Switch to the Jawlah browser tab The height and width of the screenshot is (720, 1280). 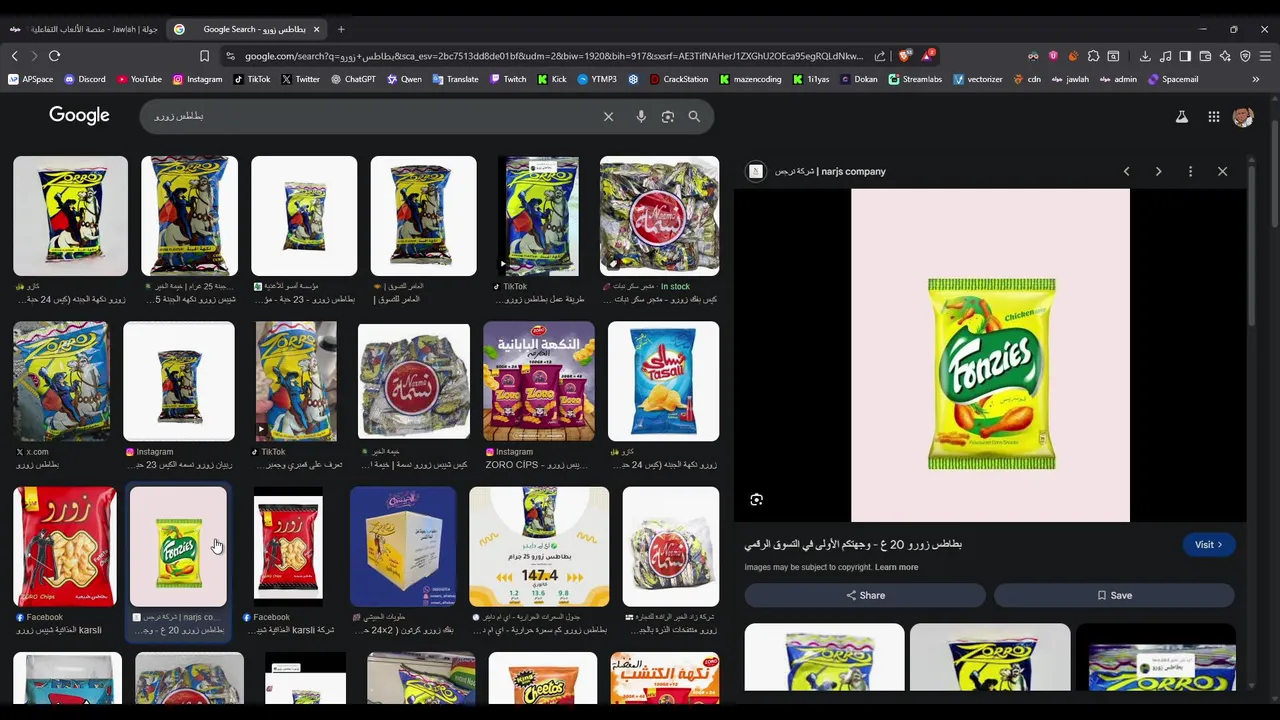[x=83, y=29]
